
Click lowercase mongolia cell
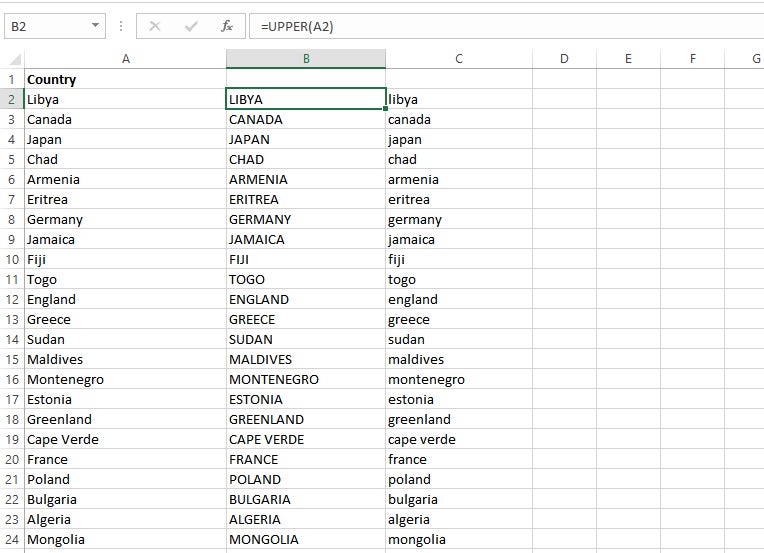pyautogui.click(x=459, y=539)
